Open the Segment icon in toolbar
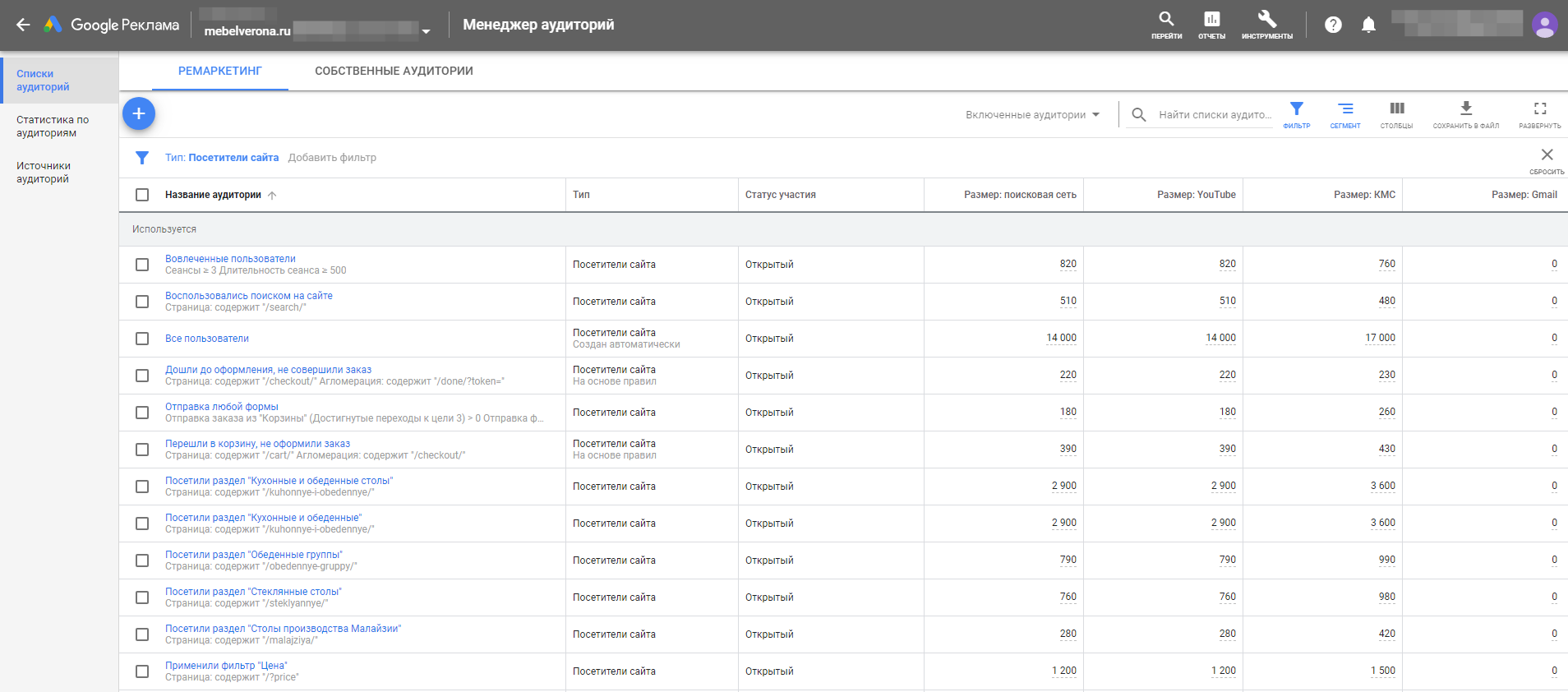Image resolution: width=1568 pixels, height=692 pixels. [1345, 113]
